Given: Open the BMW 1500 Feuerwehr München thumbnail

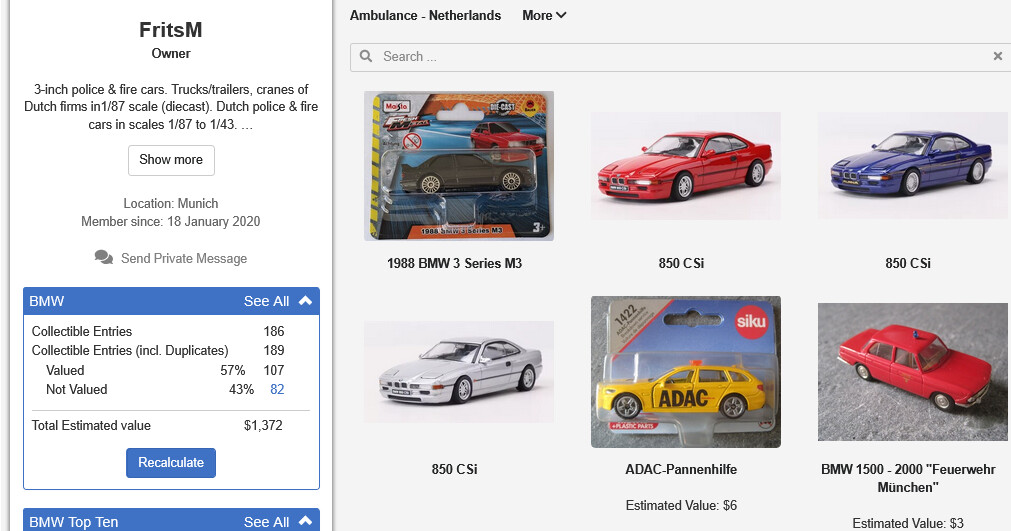Looking at the screenshot, I should point(912,371).
